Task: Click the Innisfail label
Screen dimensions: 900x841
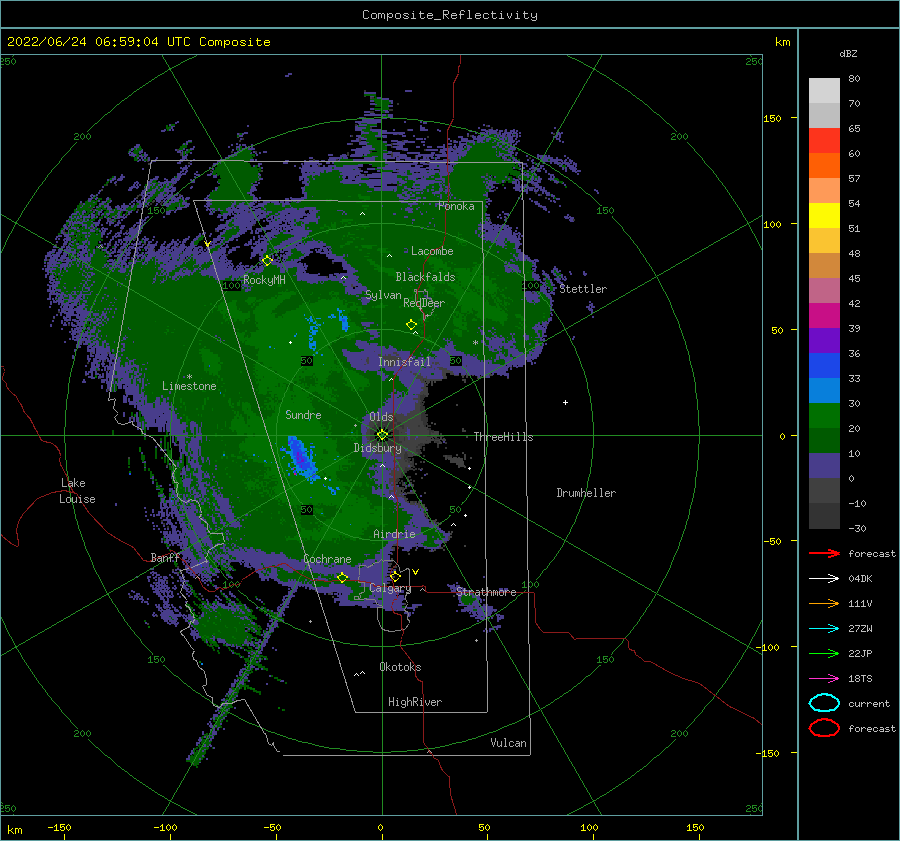Action: coord(404,362)
